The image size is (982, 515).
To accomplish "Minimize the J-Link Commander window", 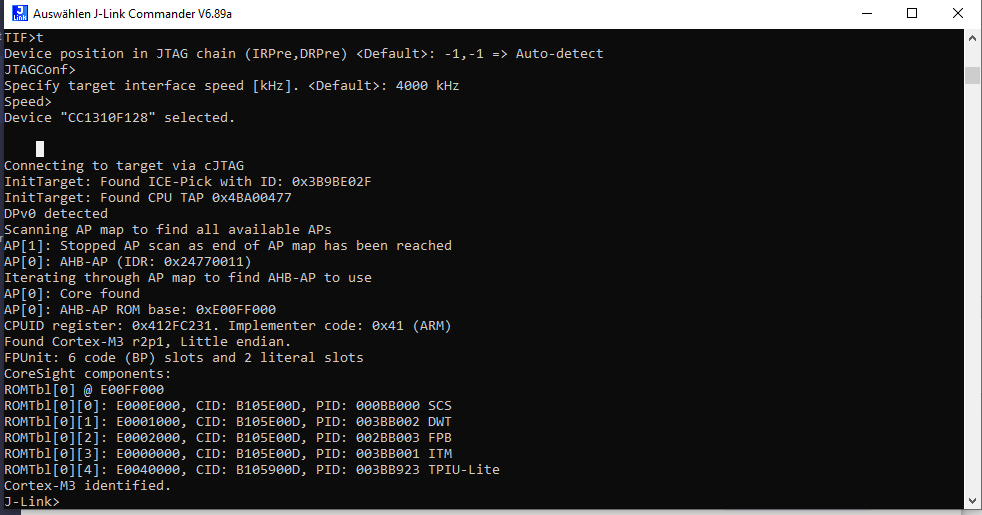I will click(866, 14).
